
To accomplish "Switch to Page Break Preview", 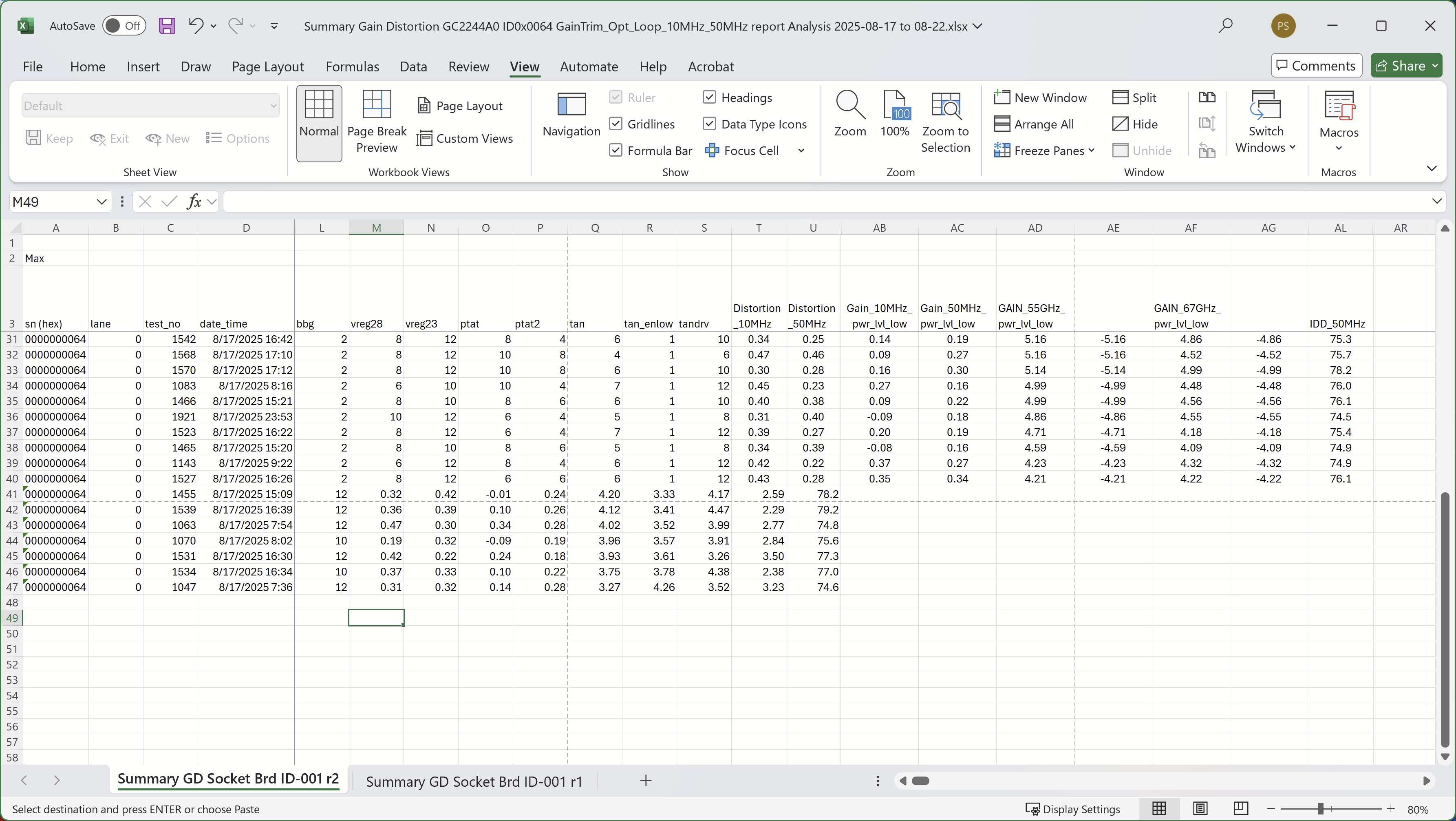I will 377,122.
